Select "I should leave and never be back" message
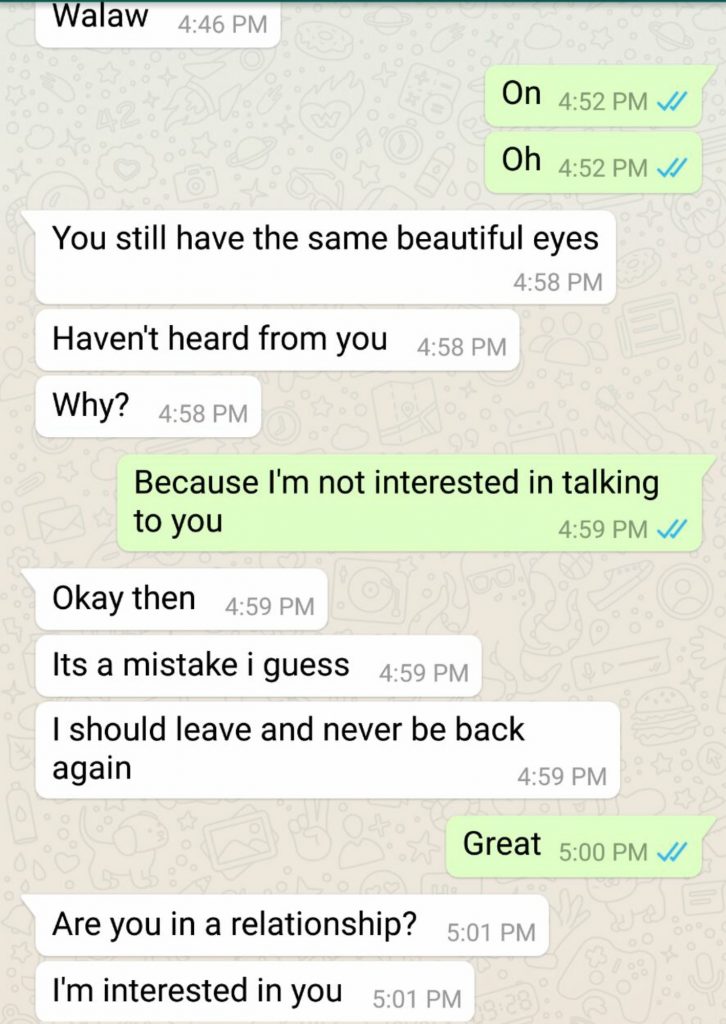 click(327, 750)
